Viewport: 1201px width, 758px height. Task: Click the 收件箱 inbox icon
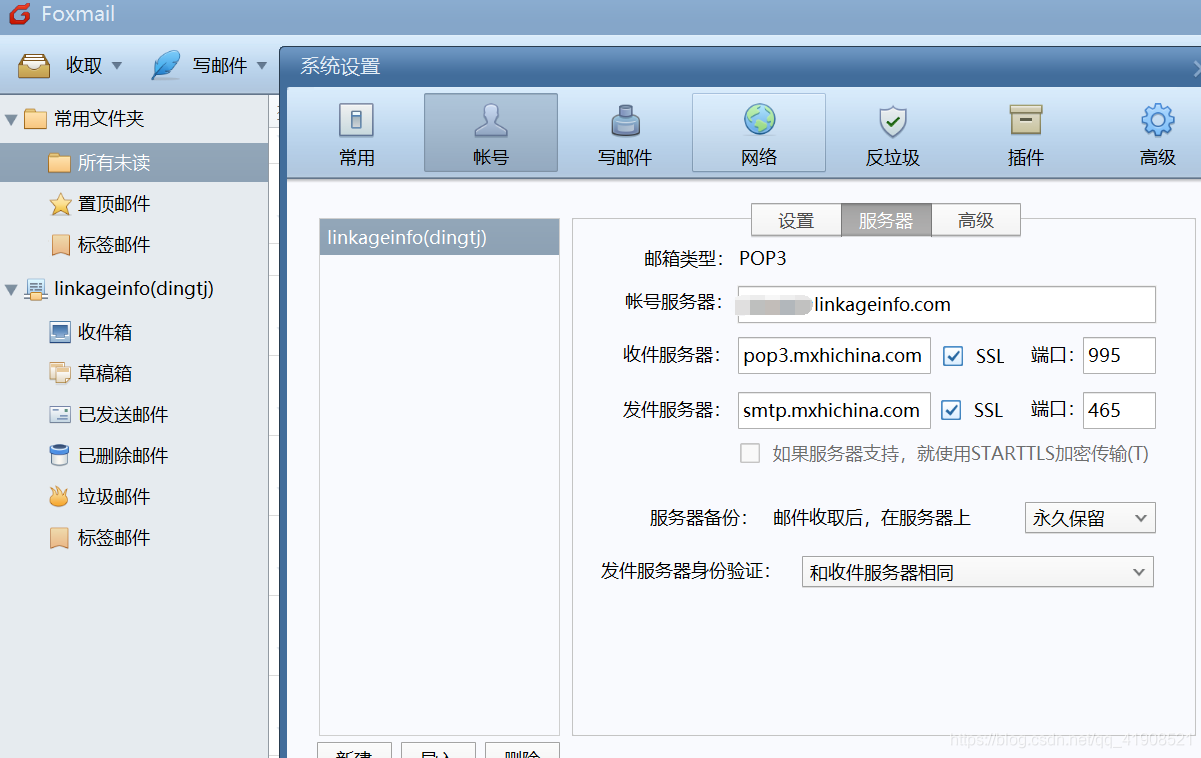pos(60,332)
